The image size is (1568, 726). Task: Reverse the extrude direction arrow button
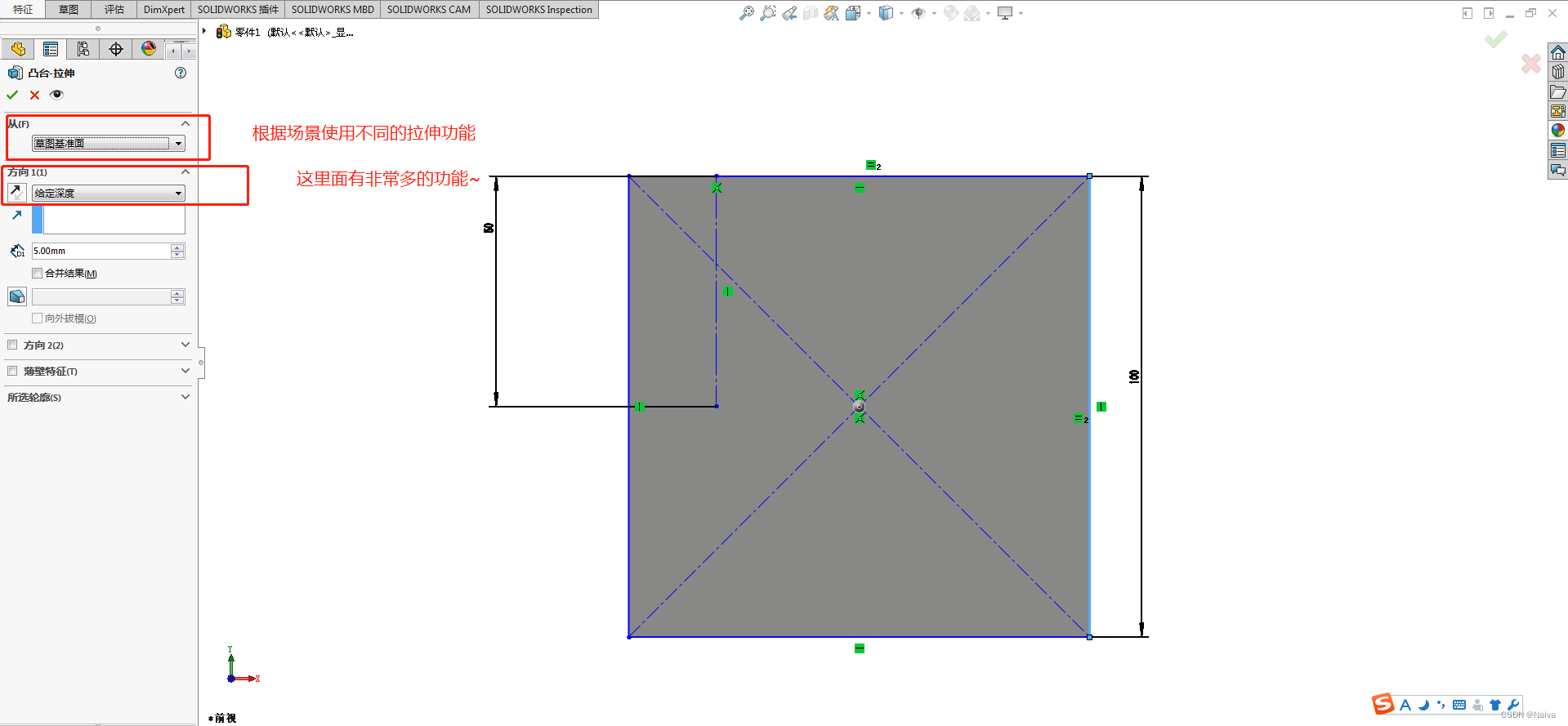coord(16,193)
